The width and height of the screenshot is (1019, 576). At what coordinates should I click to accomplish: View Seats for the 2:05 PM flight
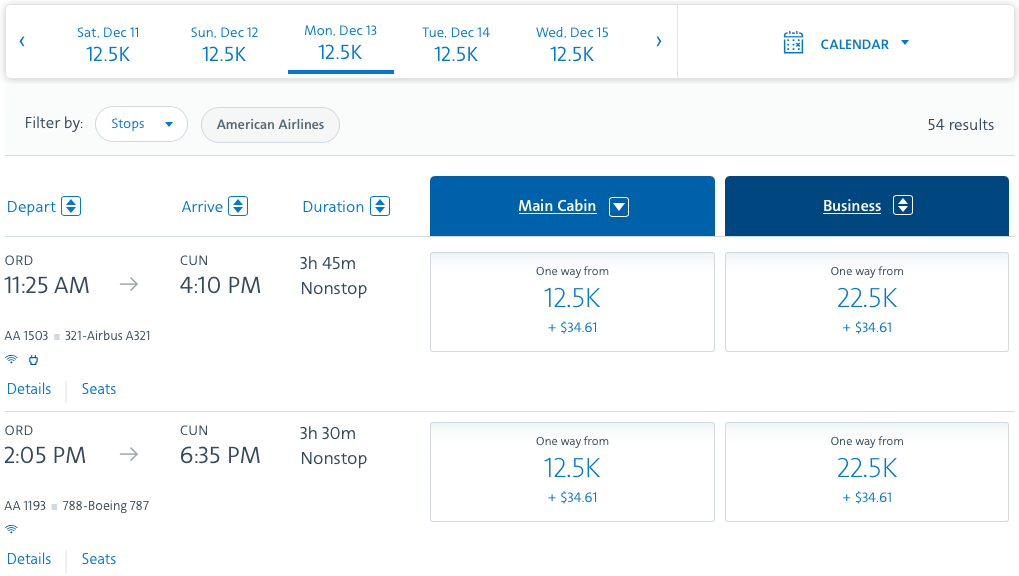(x=99, y=559)
